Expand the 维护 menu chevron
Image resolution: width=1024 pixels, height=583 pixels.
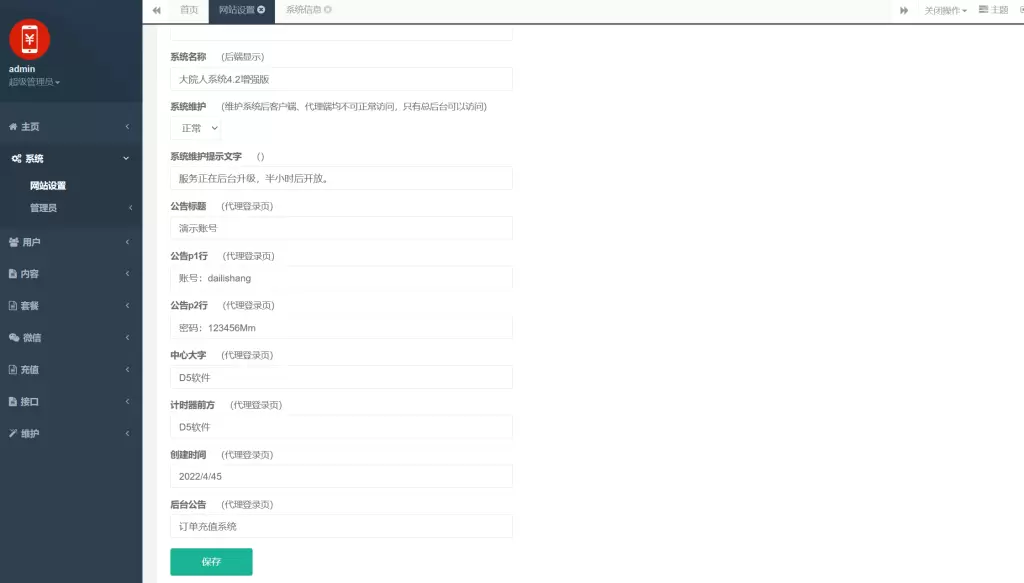pos(127,433)
